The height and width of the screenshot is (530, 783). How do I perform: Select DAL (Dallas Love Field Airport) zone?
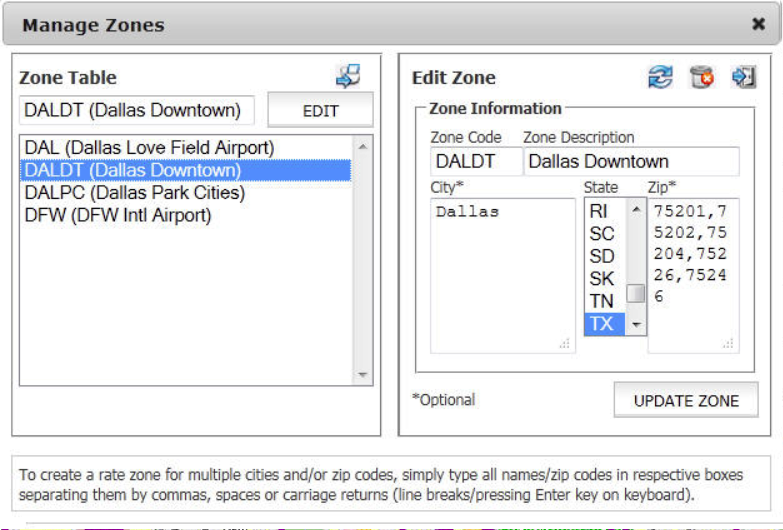(149, 148)
